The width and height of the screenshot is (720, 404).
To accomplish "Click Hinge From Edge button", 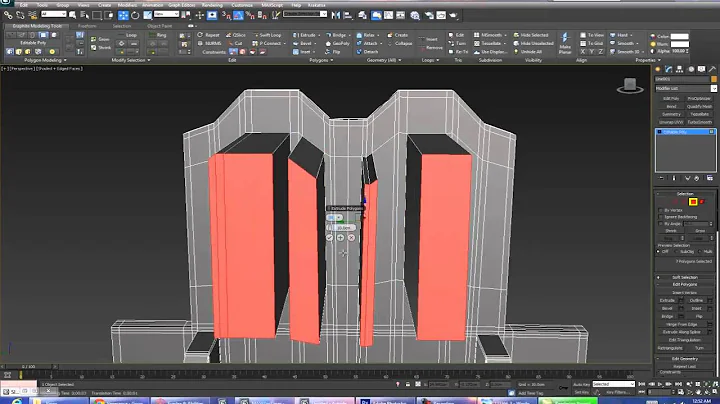I will click(681, 324).
